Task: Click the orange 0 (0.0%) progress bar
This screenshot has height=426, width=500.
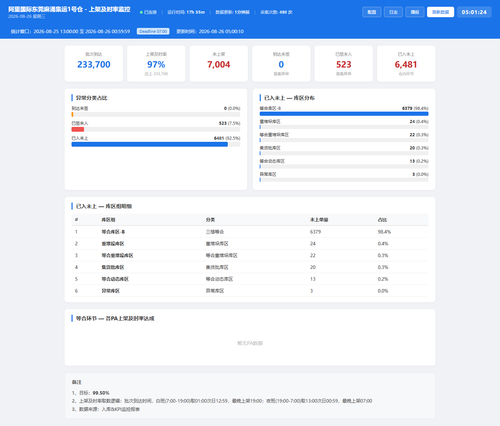Action: 156,114
